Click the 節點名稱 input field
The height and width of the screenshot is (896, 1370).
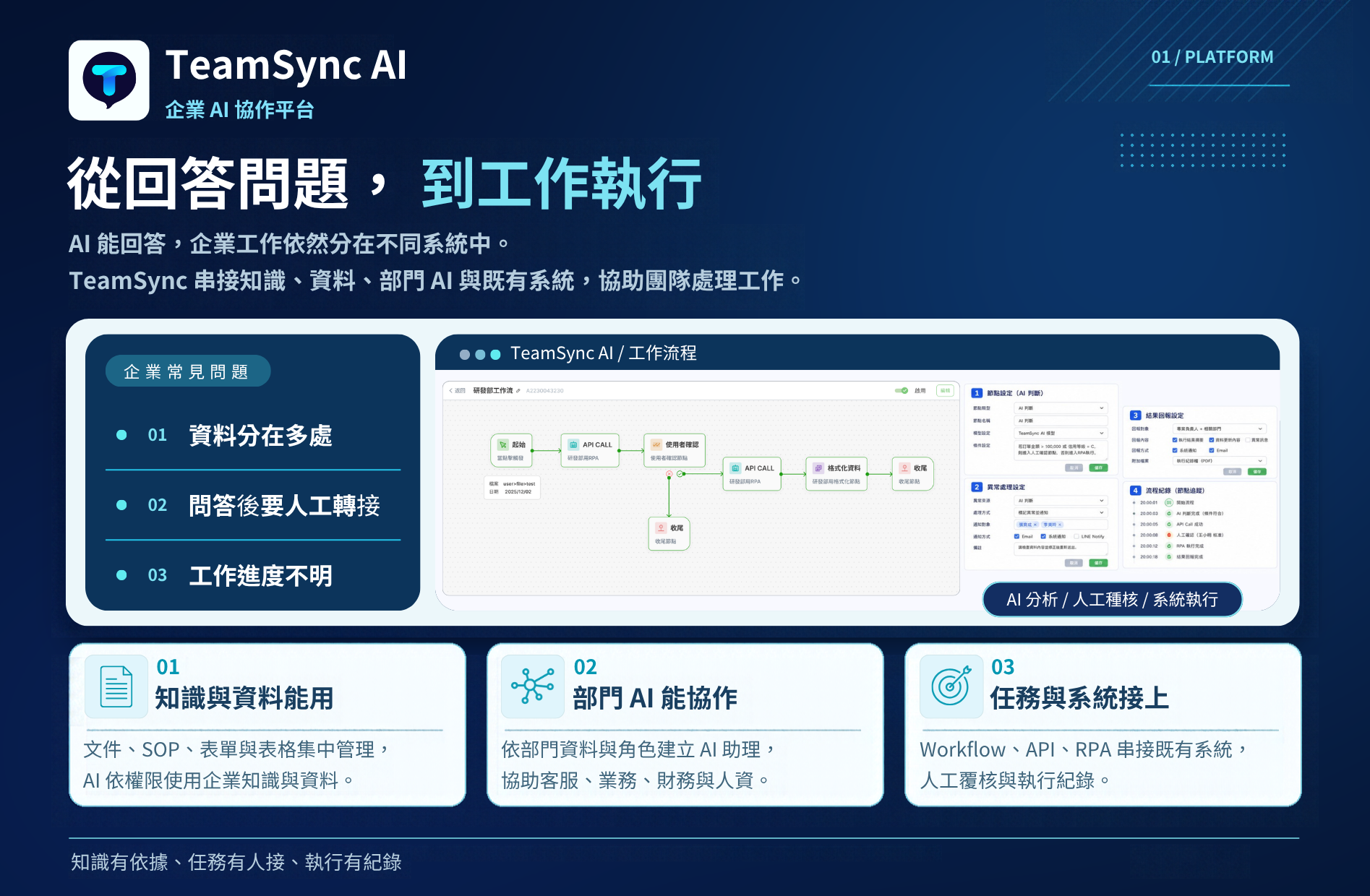(x=1061, y=421)
